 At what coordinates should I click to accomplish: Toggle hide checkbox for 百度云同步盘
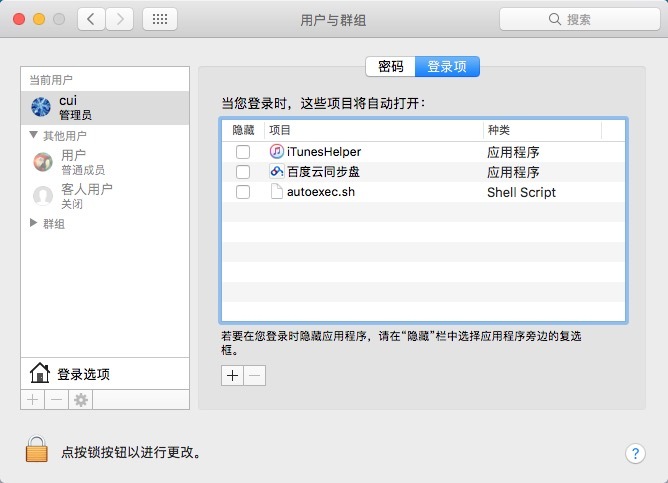click(x=242, y=172)
